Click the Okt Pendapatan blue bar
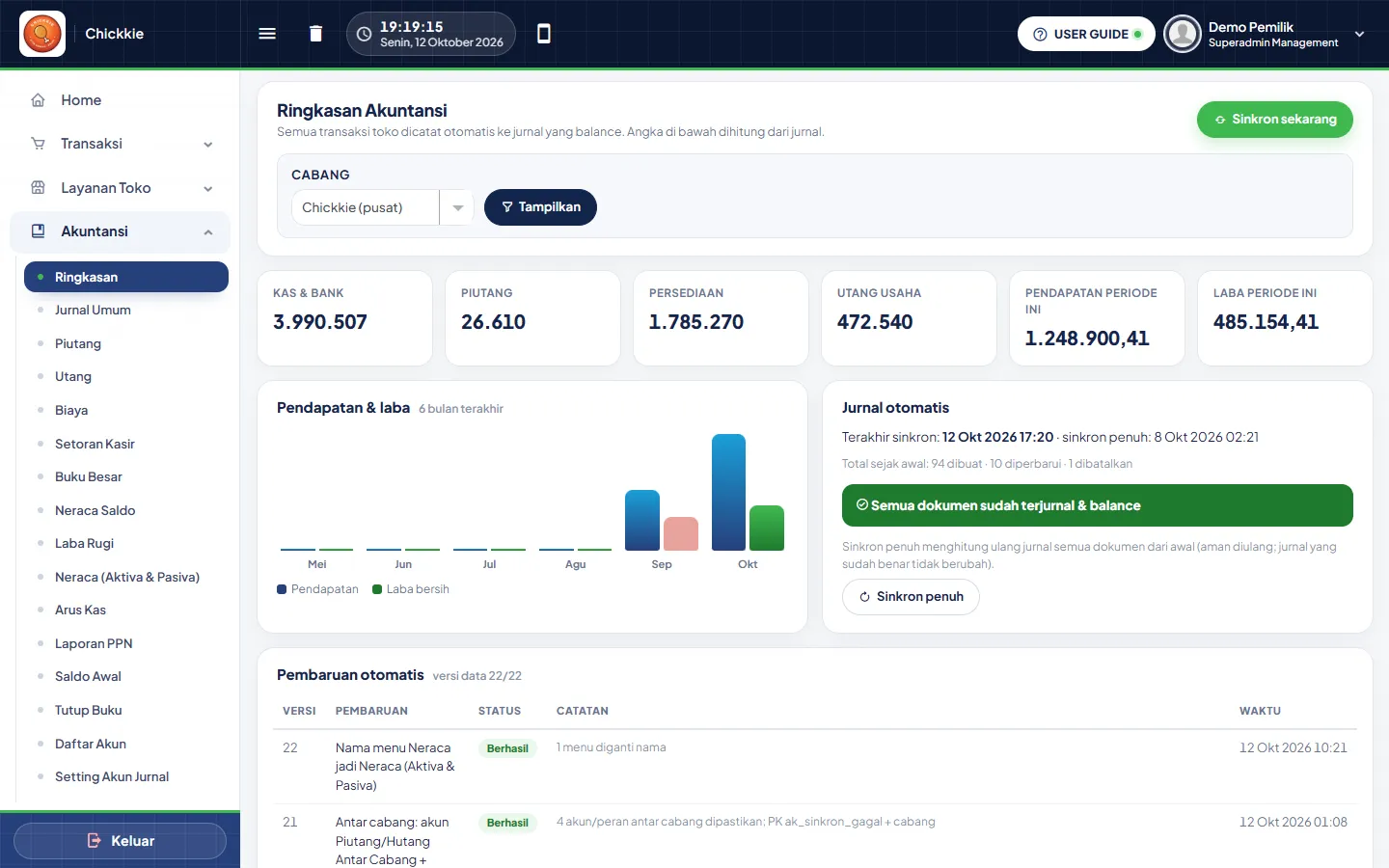The width and height of the screenshot is (1389, 868). [728, 492]
